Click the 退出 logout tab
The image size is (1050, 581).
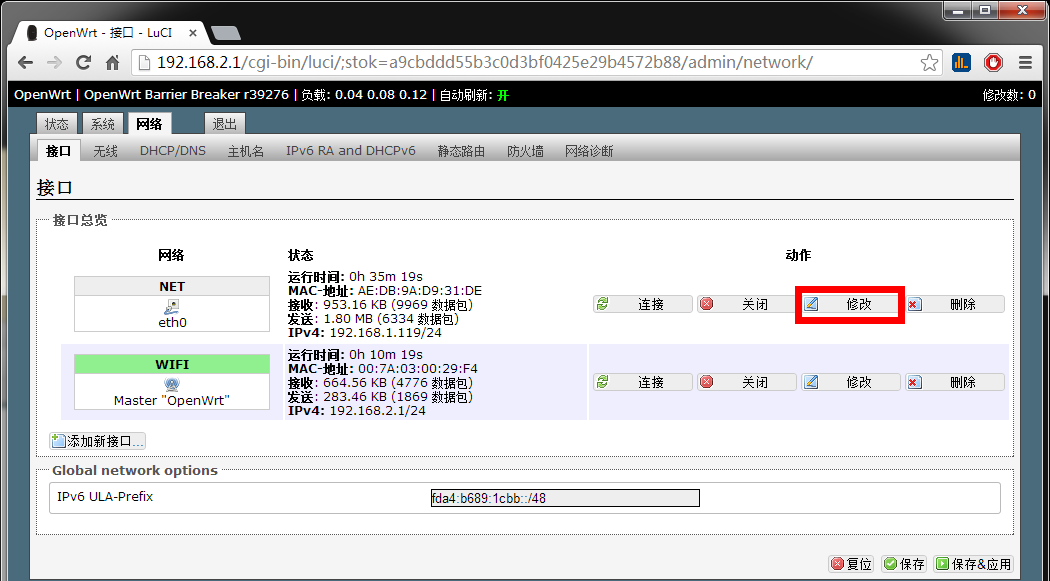(x=225, y=124)
